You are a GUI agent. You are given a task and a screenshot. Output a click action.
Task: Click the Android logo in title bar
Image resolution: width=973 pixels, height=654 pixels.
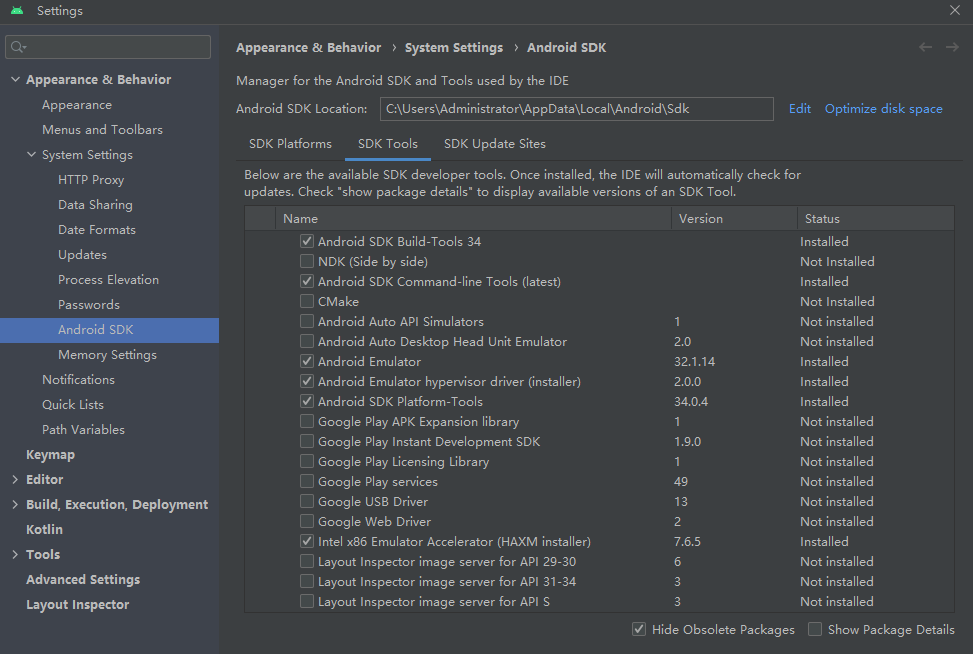pyautogui.click(x=17, y=11)
